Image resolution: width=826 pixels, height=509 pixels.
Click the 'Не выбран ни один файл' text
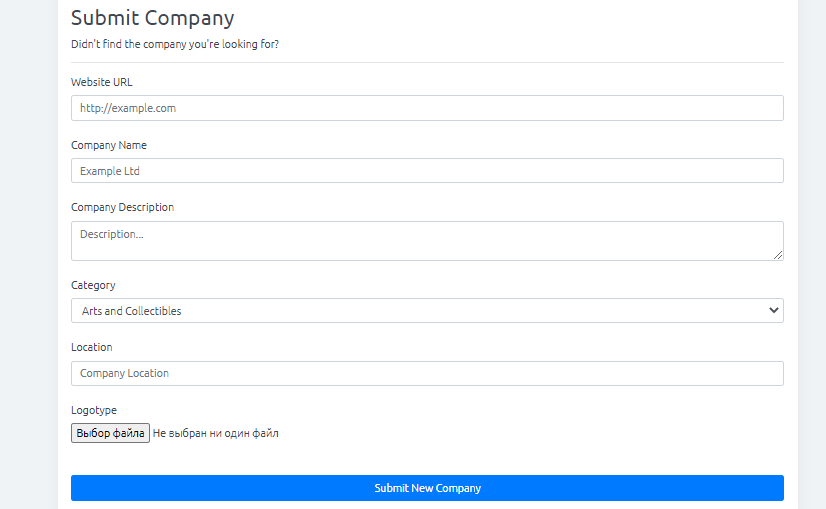click(215, 433)
